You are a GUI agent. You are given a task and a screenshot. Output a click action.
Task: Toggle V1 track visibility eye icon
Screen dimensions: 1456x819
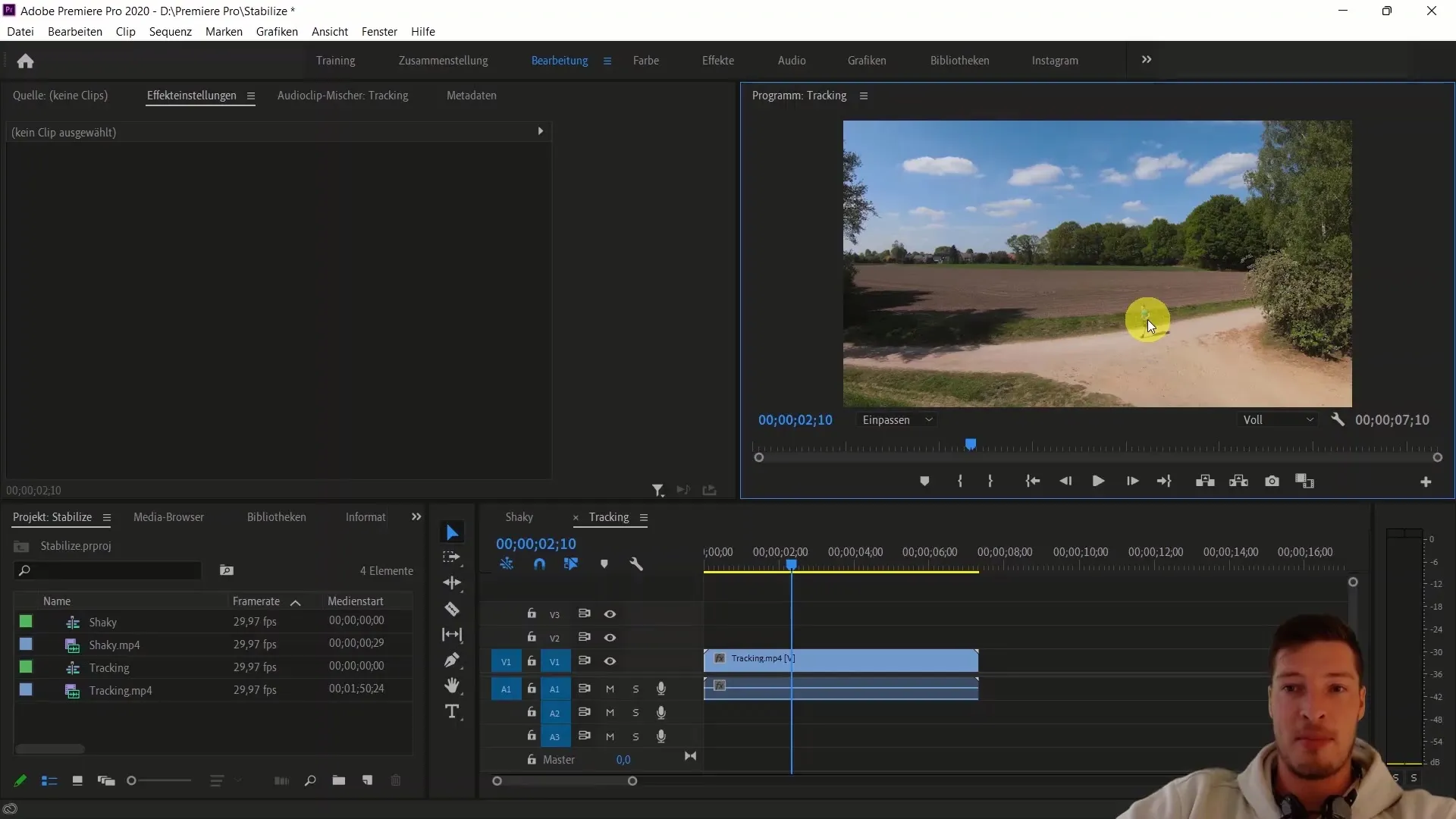tap(610, 660)
